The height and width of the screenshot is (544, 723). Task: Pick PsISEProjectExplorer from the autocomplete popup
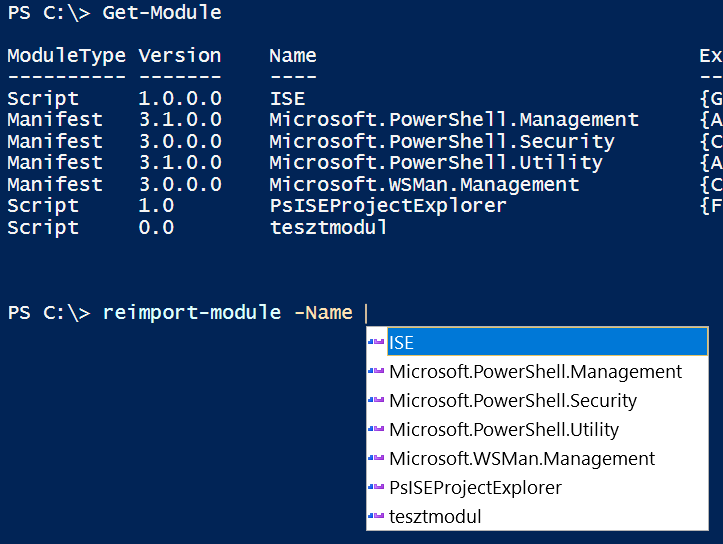475,487
